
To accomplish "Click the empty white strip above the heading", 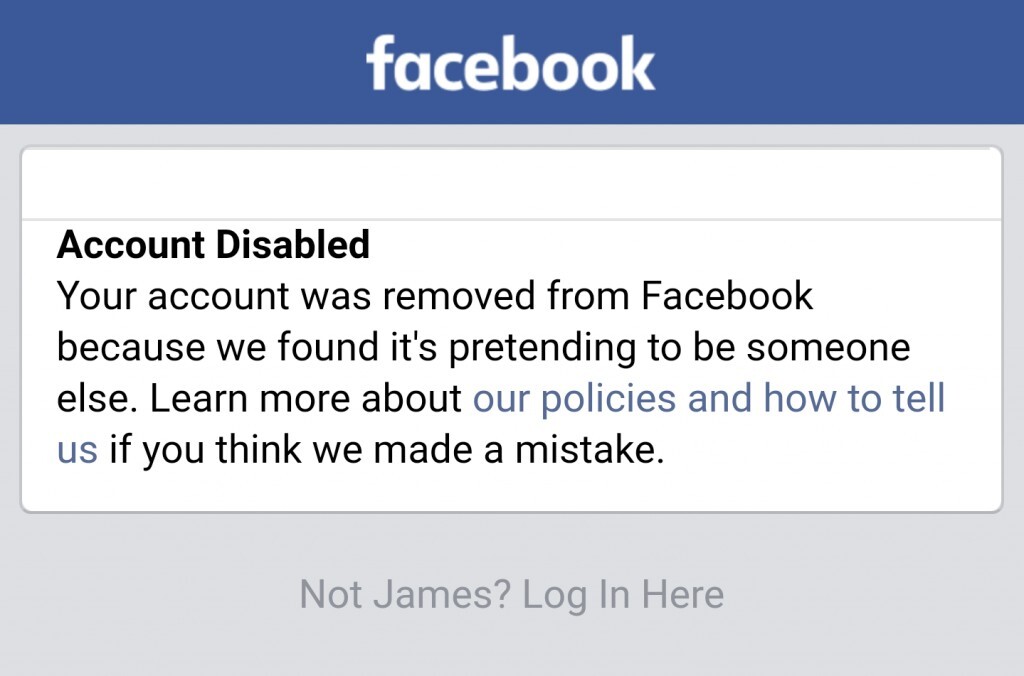I will [511, 184].
